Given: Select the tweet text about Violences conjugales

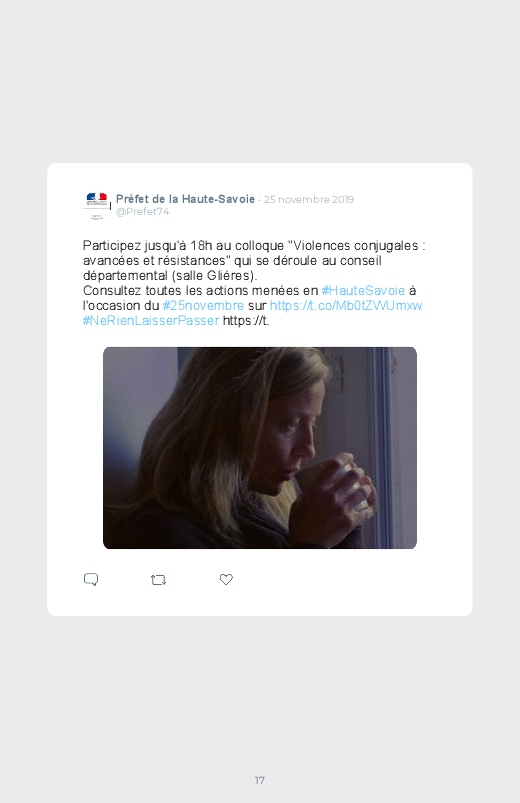Looking at the screenshot, I should pyautogui.click(x=254, y=283).
